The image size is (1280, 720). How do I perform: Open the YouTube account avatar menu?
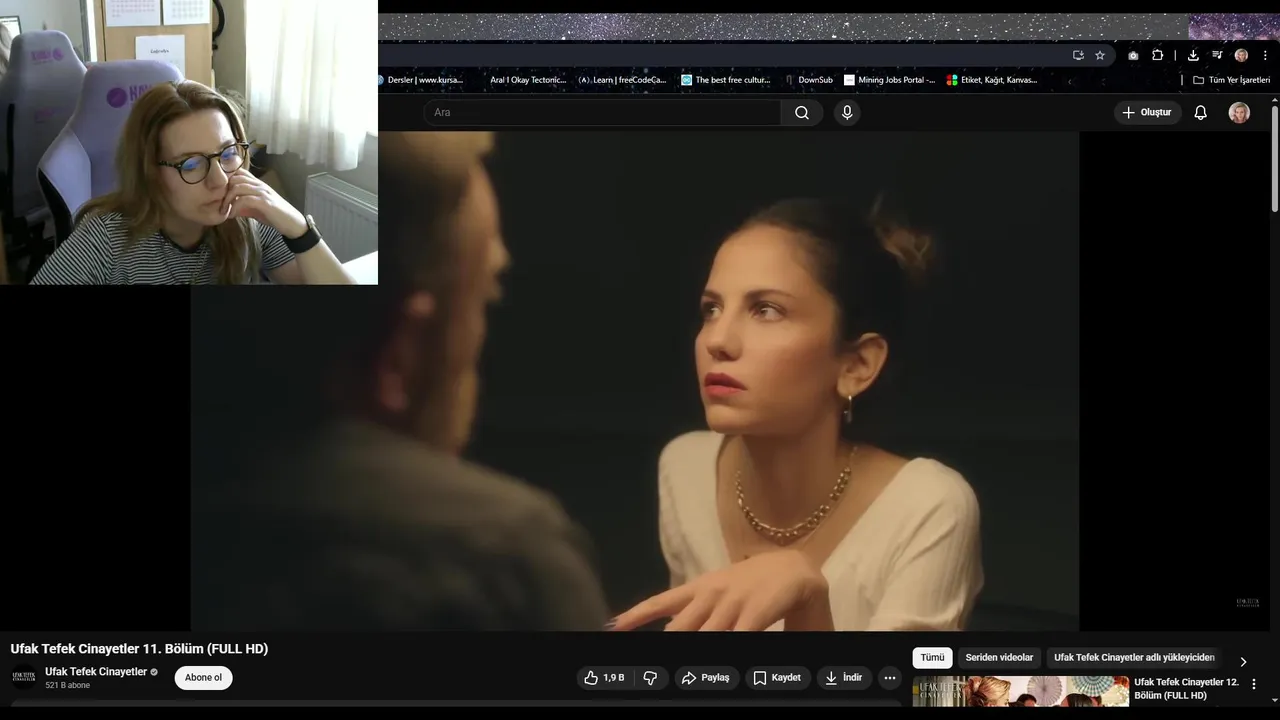coord(1239,113)
